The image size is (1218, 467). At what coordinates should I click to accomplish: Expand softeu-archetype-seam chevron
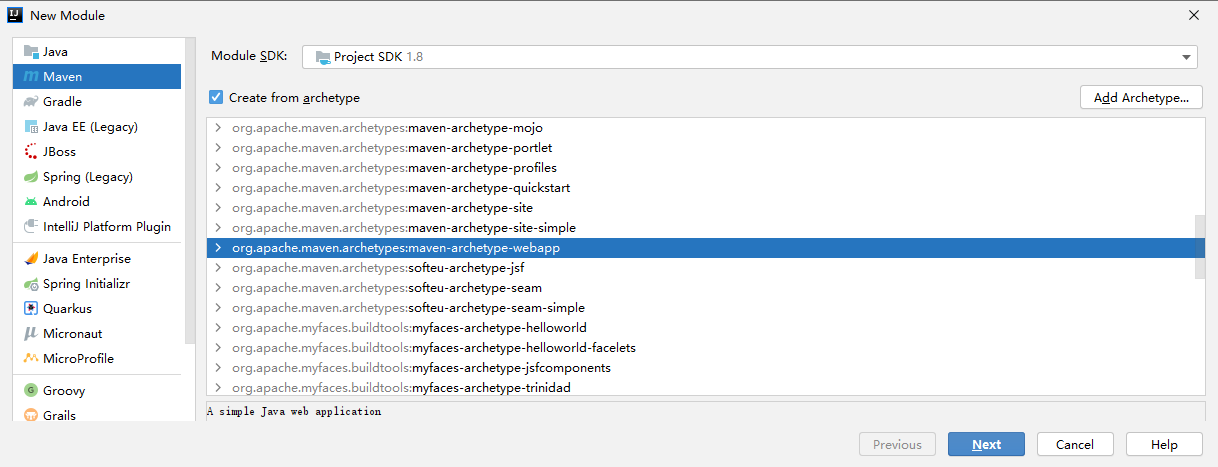coord(218,288)
